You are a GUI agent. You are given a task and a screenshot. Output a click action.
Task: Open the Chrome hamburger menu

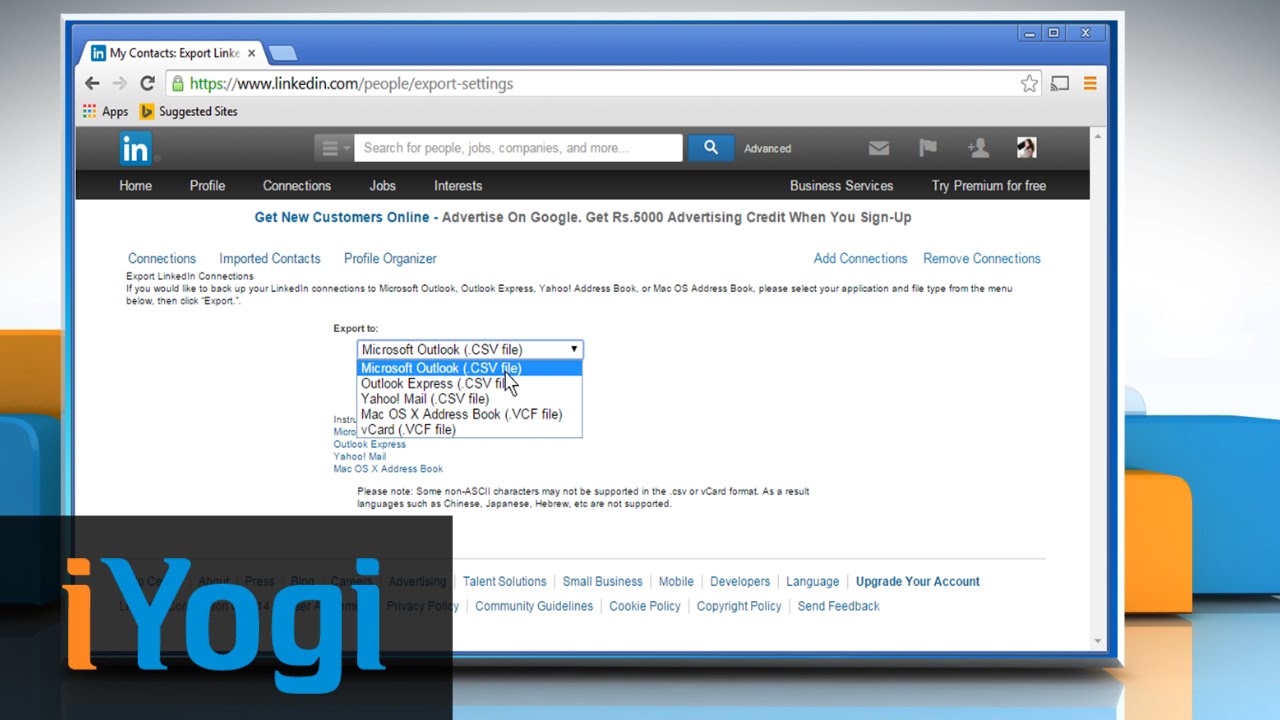[x=1090, y=84]
